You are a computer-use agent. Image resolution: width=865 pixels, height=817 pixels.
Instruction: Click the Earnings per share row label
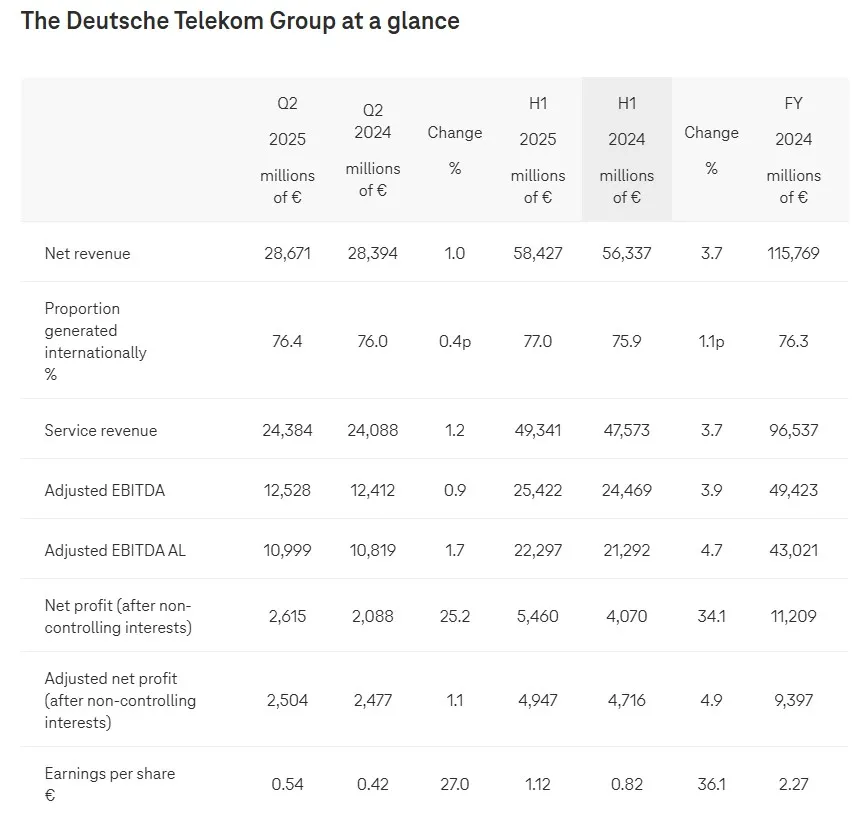110,784
